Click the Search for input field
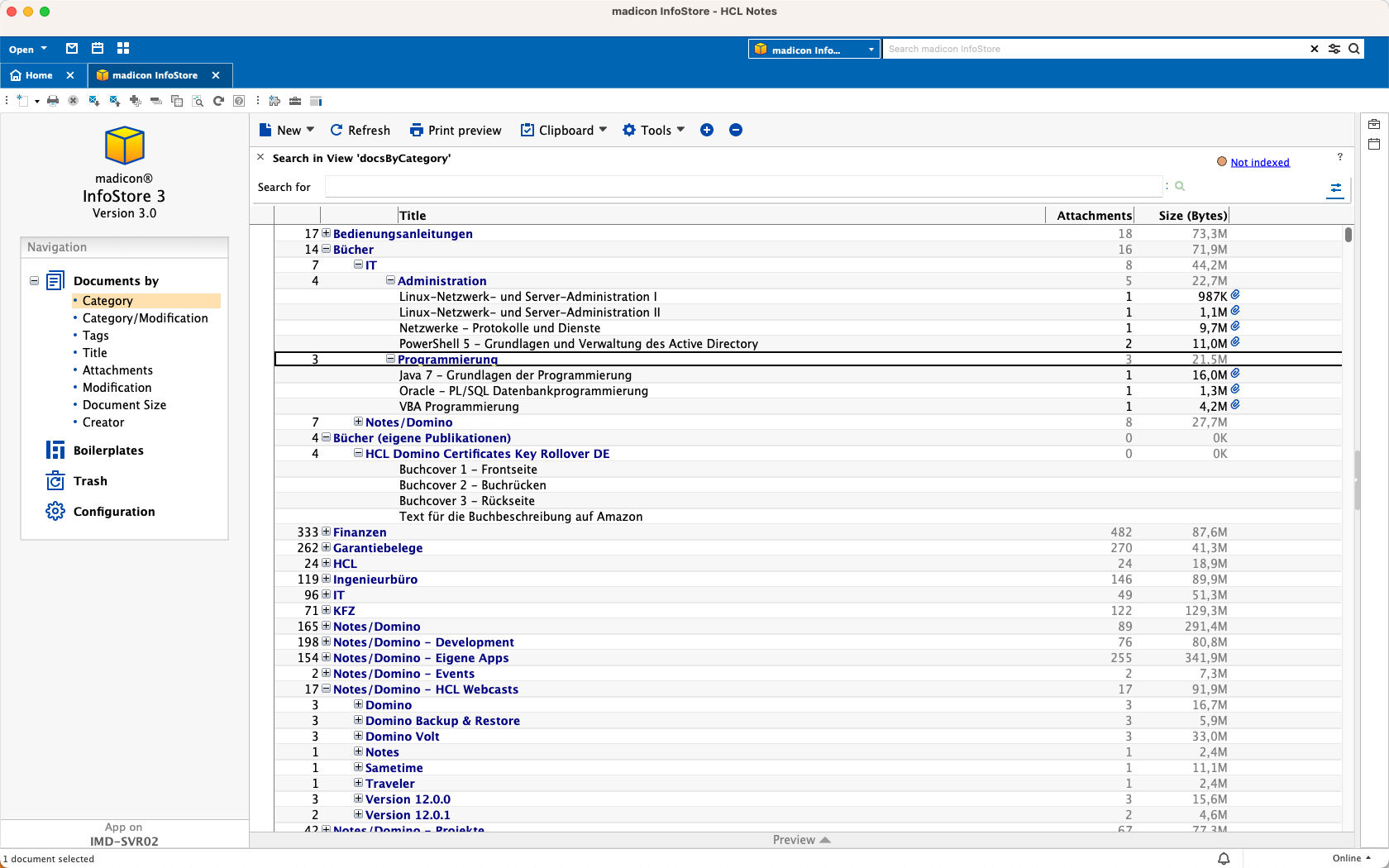 coord(744,187)
